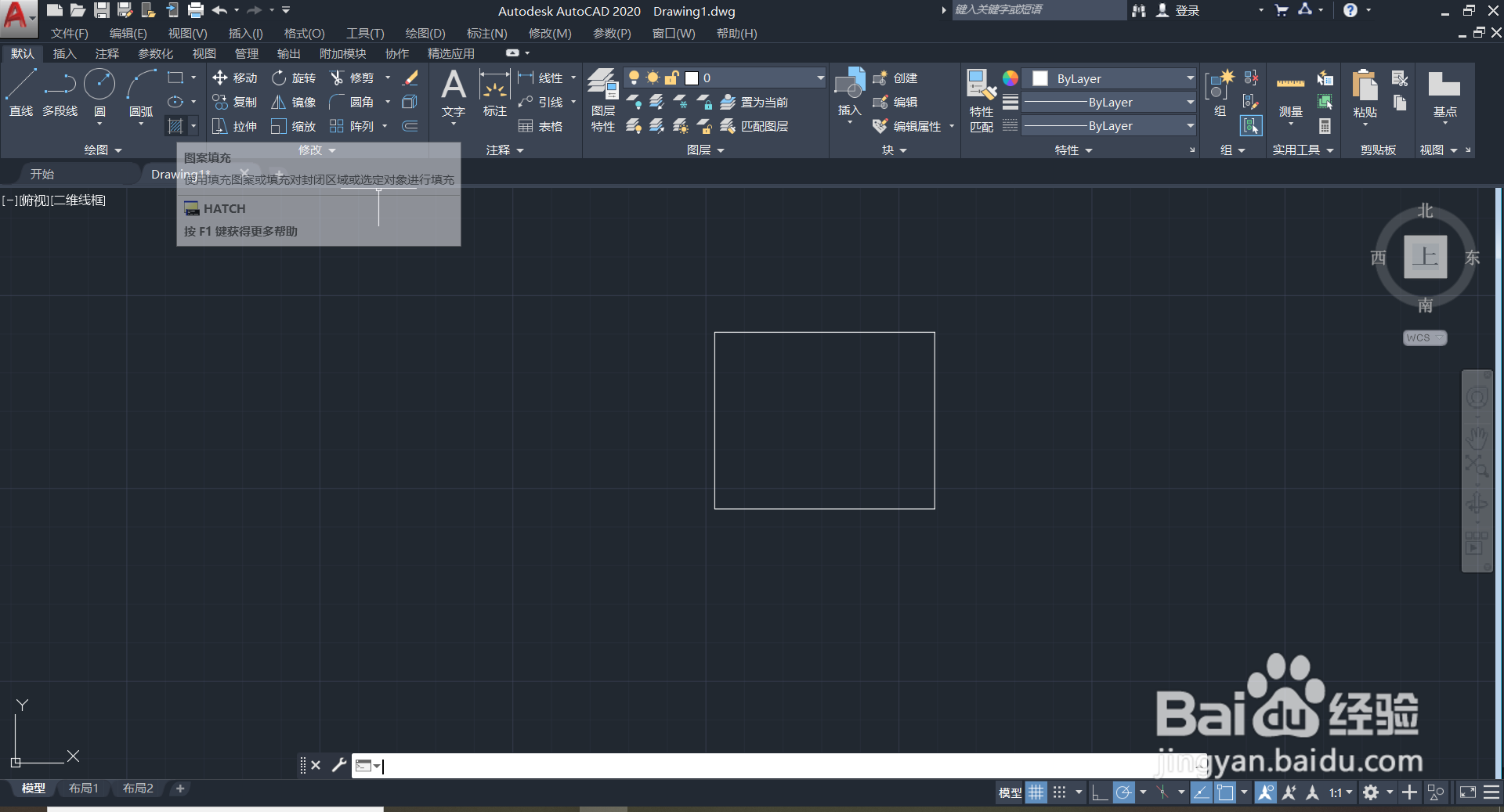The height and width of the screenshot is (812, 1504).
Task: Click the Rectangle draw tool icon
Action: pyautogui.click(x=175, y=78)
